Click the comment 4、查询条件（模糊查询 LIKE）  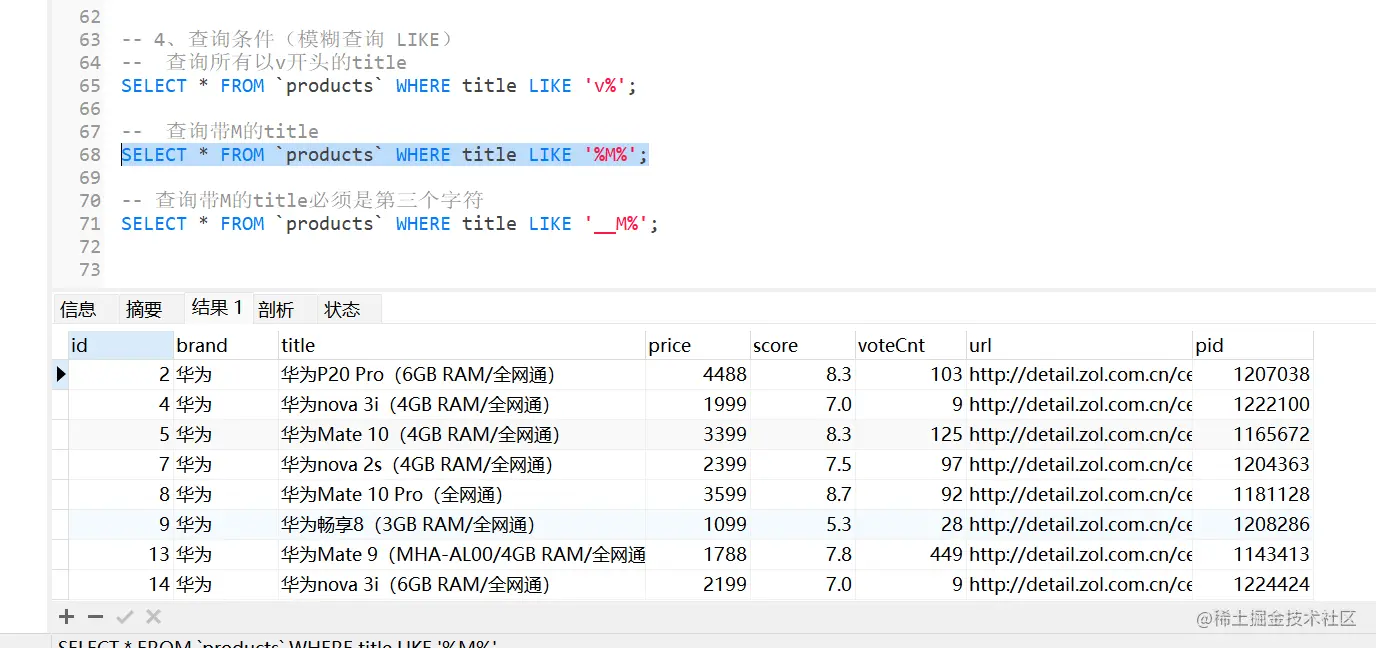pos(288,40)
